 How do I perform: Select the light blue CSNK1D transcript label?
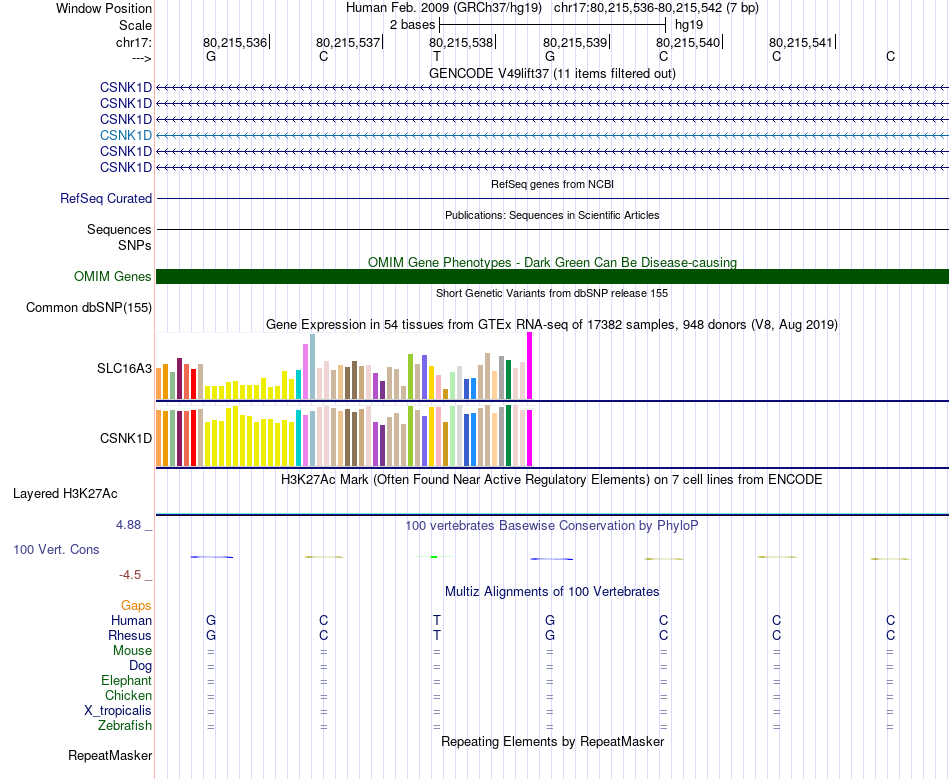click(x=126, y=135)
